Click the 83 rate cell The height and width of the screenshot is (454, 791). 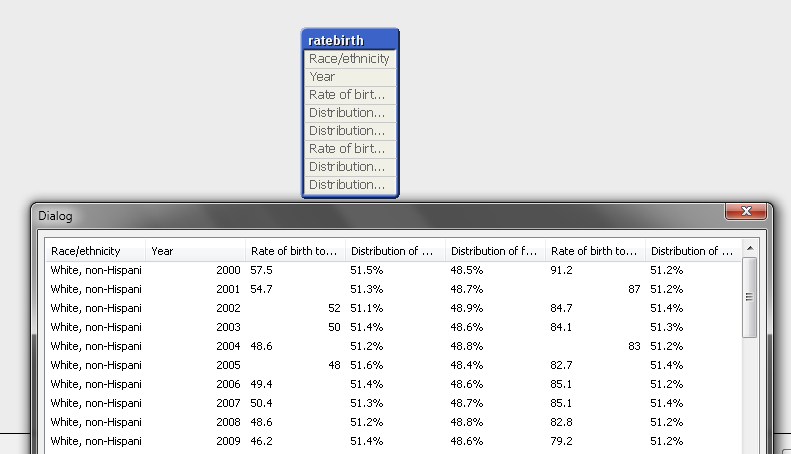[x=634, y=347]
